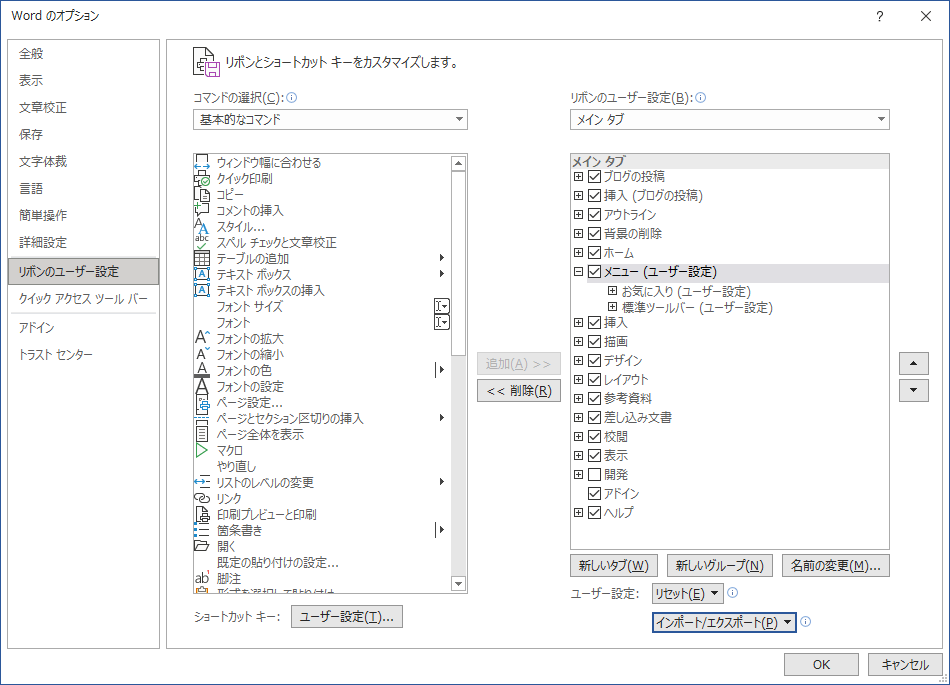Click the フォントの設定 icon
Screen dimensions: 950x685
[202, 386]
